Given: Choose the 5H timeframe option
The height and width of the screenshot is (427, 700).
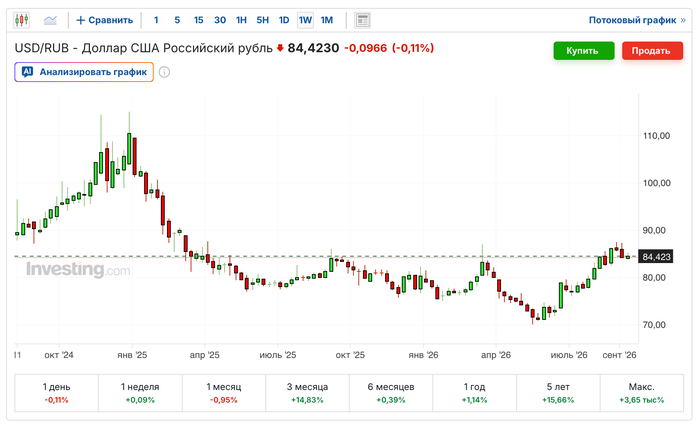Looking at the screenshot, I should (262, 20).
